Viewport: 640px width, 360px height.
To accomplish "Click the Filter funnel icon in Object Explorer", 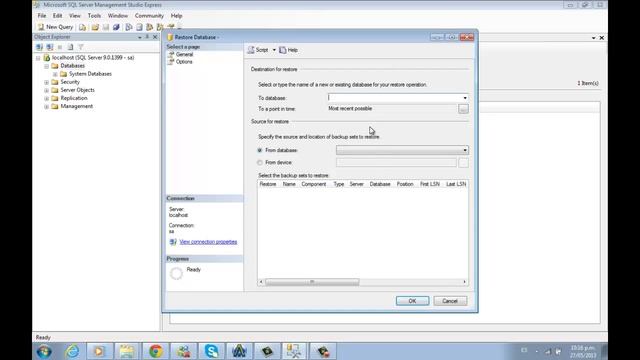I will click(x=81, y=47).
